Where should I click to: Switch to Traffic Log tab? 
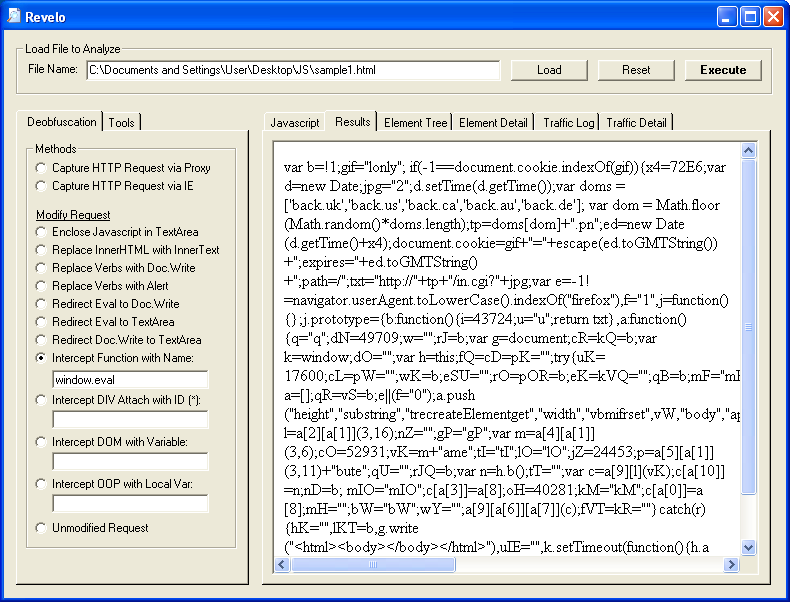click(568, 123)
